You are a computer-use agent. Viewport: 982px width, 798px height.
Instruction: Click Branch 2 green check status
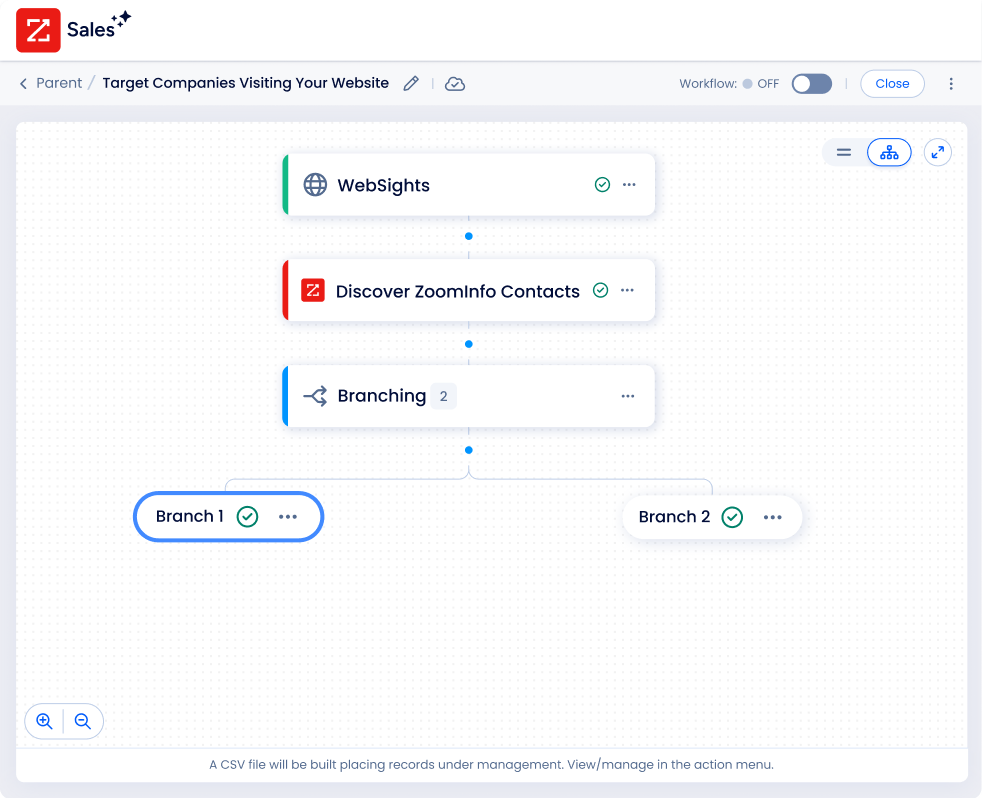point(732,517)
